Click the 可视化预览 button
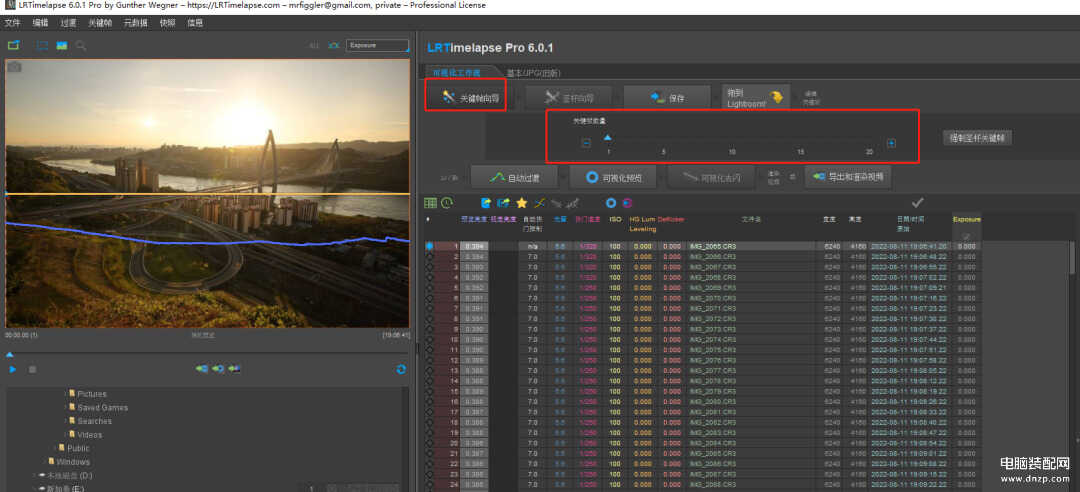Image resolution: width=1080 pixels, height=492 pixels. tap(612, 177)
